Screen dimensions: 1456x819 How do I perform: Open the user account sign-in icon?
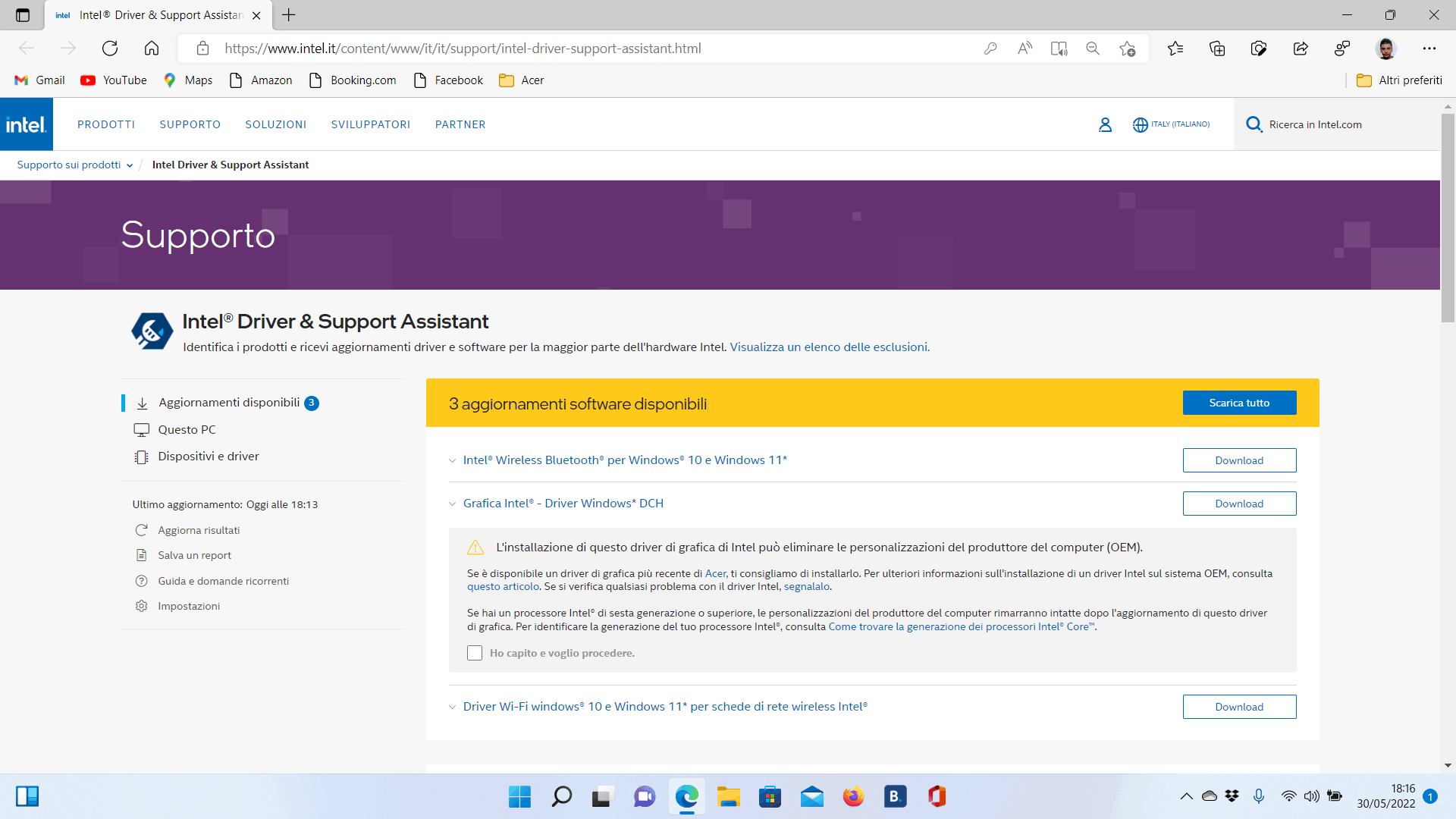pyautogui.click(x=1105, y=124)
